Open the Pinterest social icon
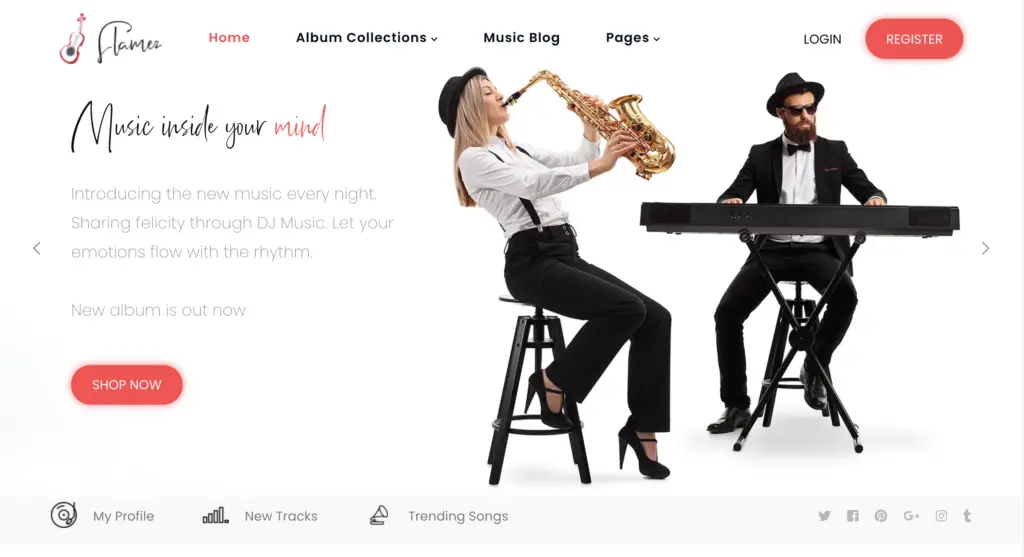 (x=881, y=516)
